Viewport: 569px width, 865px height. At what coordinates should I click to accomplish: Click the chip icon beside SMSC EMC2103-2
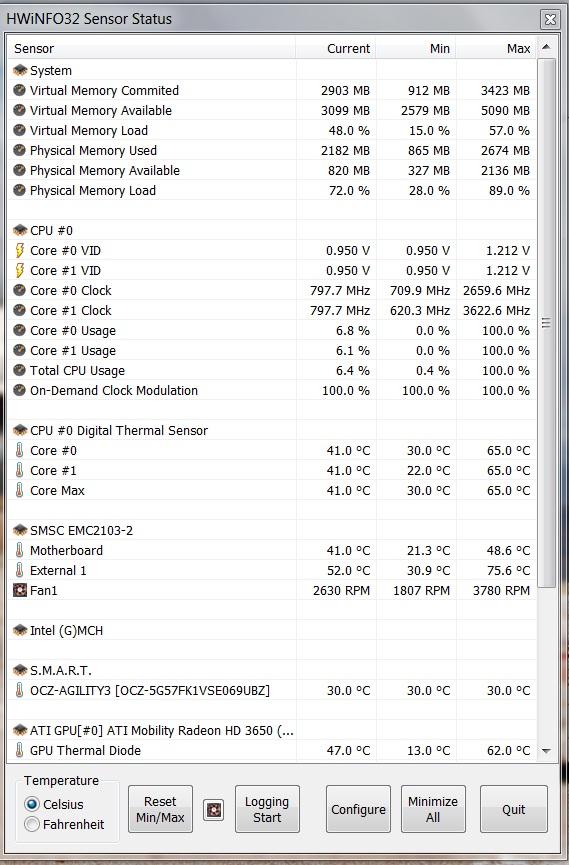[20, 530]
